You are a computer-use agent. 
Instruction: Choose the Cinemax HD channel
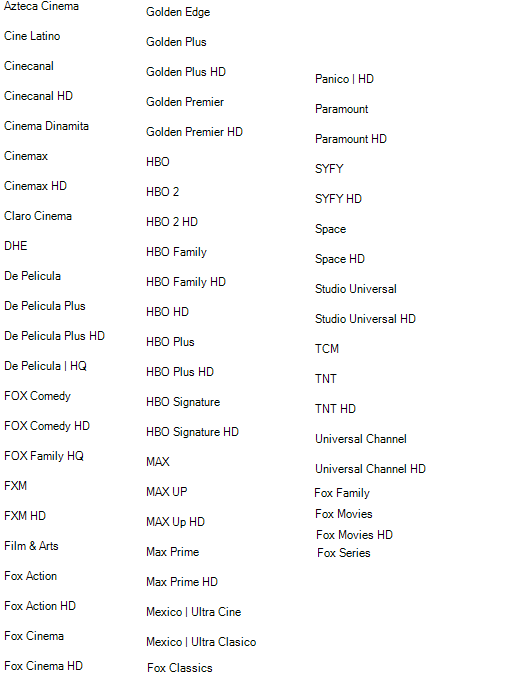click(x=35, y=186)
